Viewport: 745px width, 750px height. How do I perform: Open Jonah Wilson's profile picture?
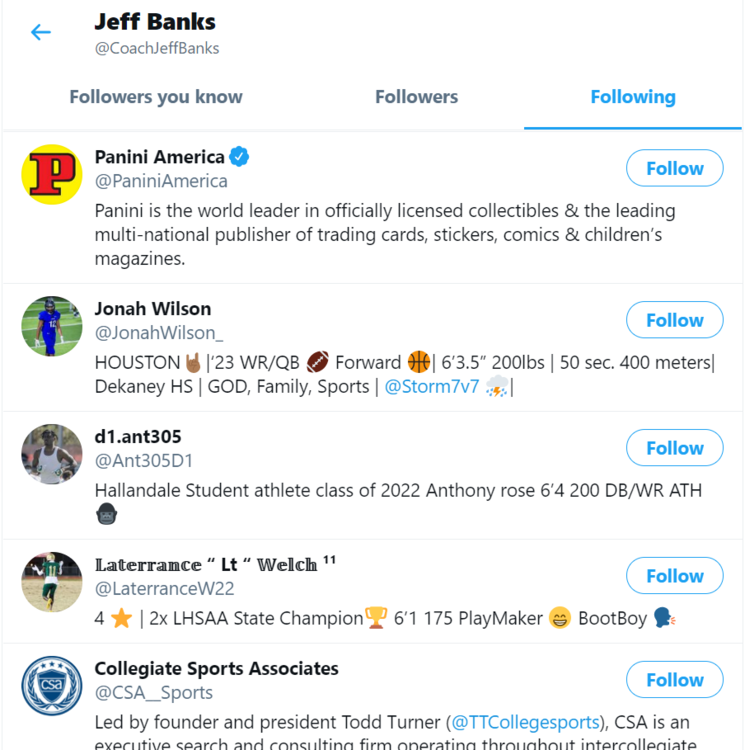pos(51,326)
